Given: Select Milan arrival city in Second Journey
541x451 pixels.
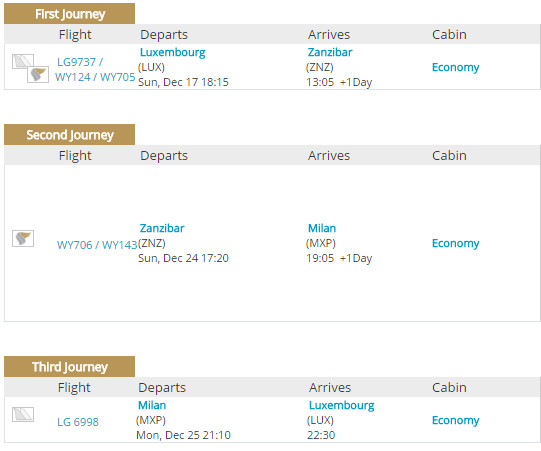Looking at the screenshot, I should click(x=322, y=228).
